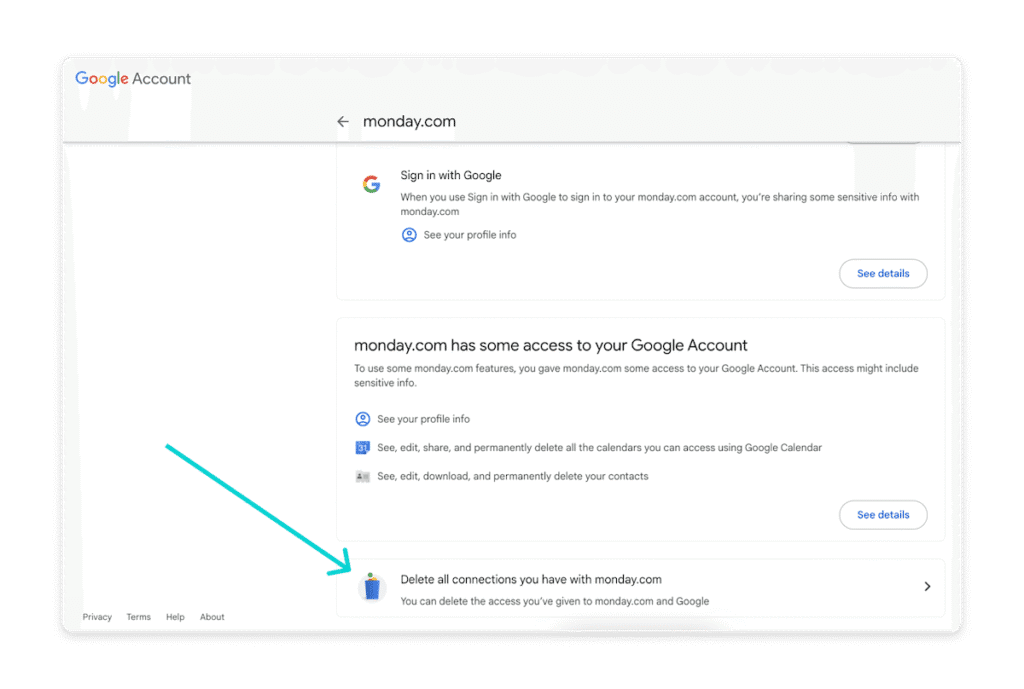Screen dimensions: 1024x689
Task: Open the Terms footer link
Action: coord(138,617)
